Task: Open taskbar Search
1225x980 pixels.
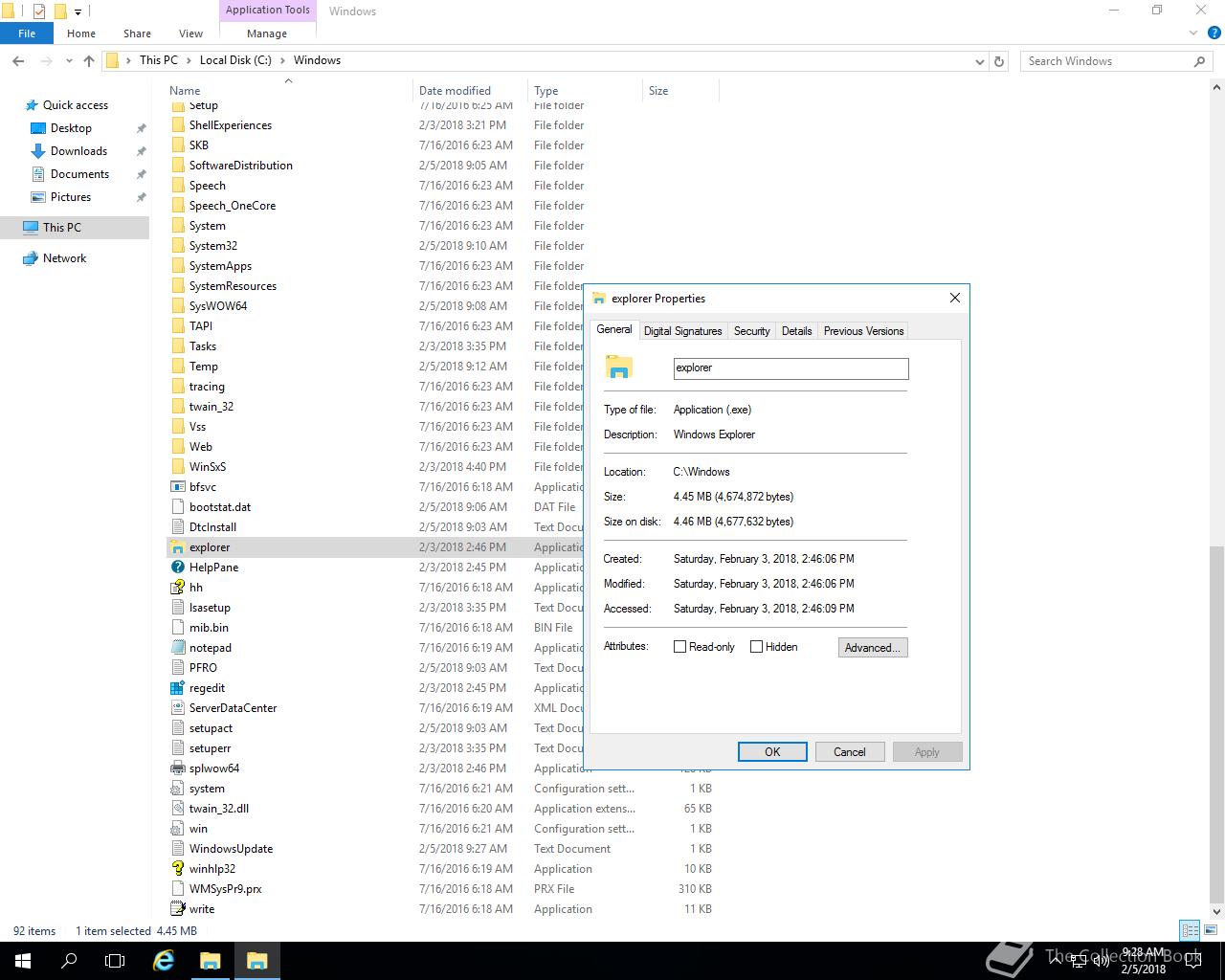Action: 69,961
